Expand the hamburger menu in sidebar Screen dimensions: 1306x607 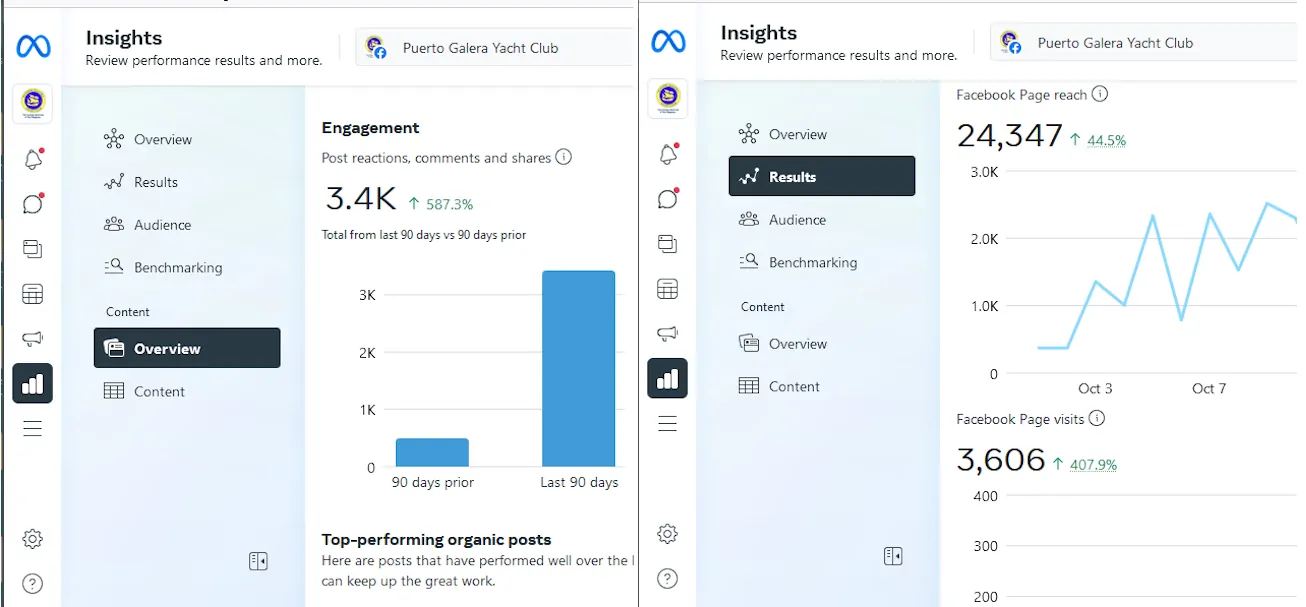(x=33, y=428)
